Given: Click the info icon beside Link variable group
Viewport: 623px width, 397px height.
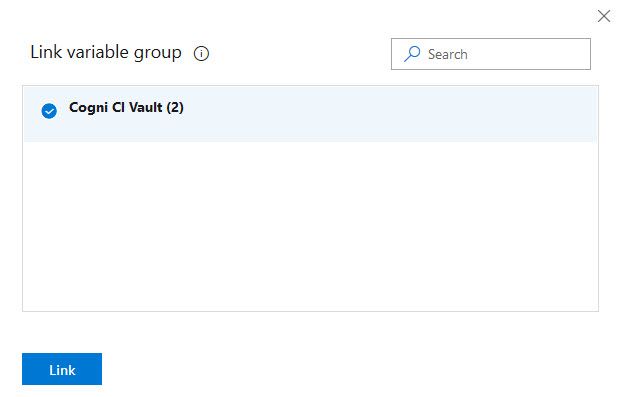Looking at the screenshot, I should pyautogui.click(x=201, y=53).
